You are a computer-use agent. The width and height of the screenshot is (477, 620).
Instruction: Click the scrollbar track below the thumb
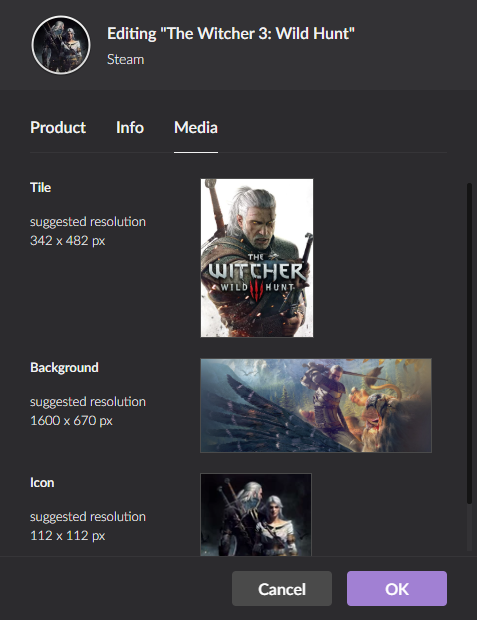click(469, 528)
